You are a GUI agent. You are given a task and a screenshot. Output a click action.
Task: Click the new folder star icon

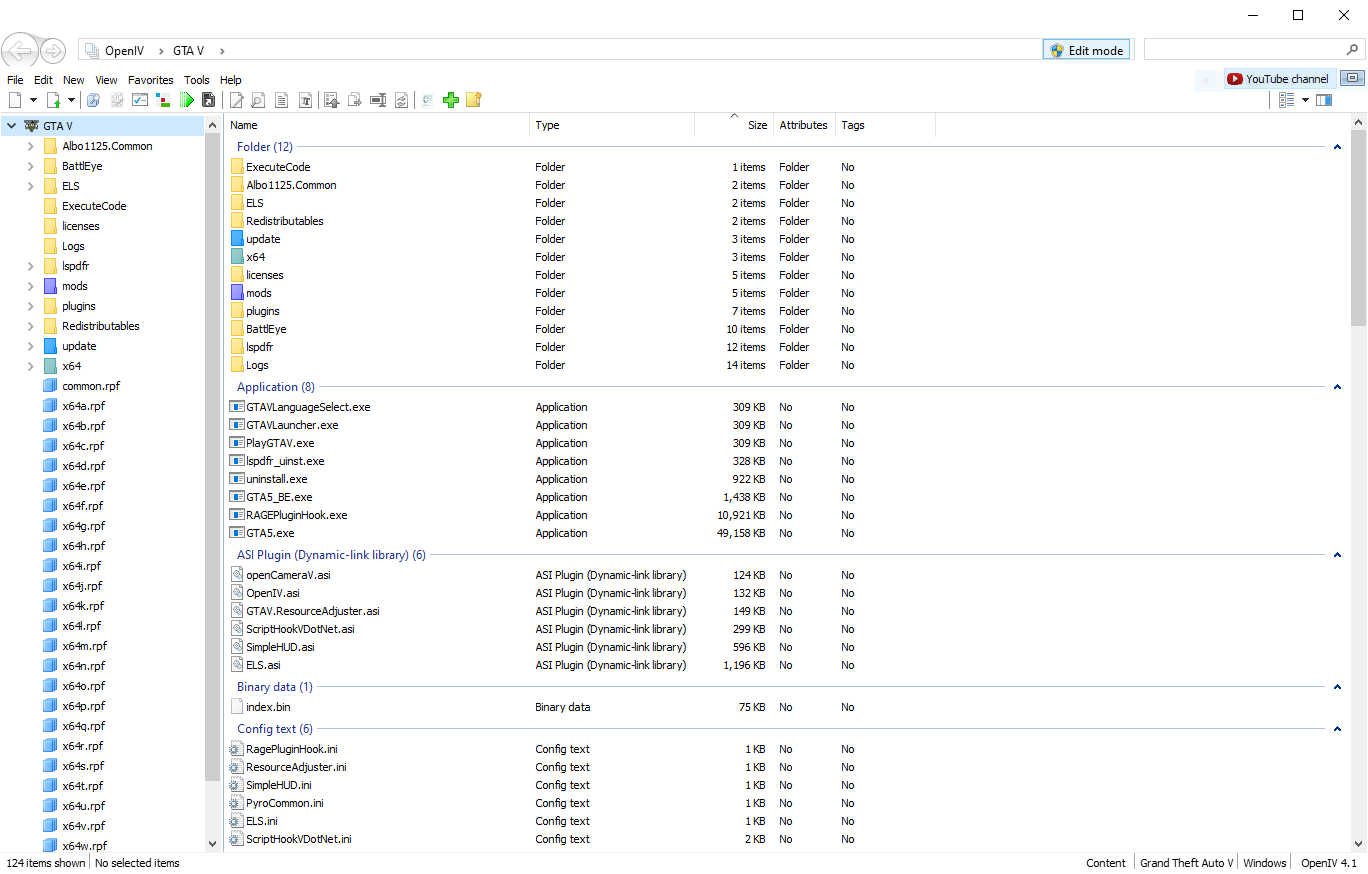point(473,100)
